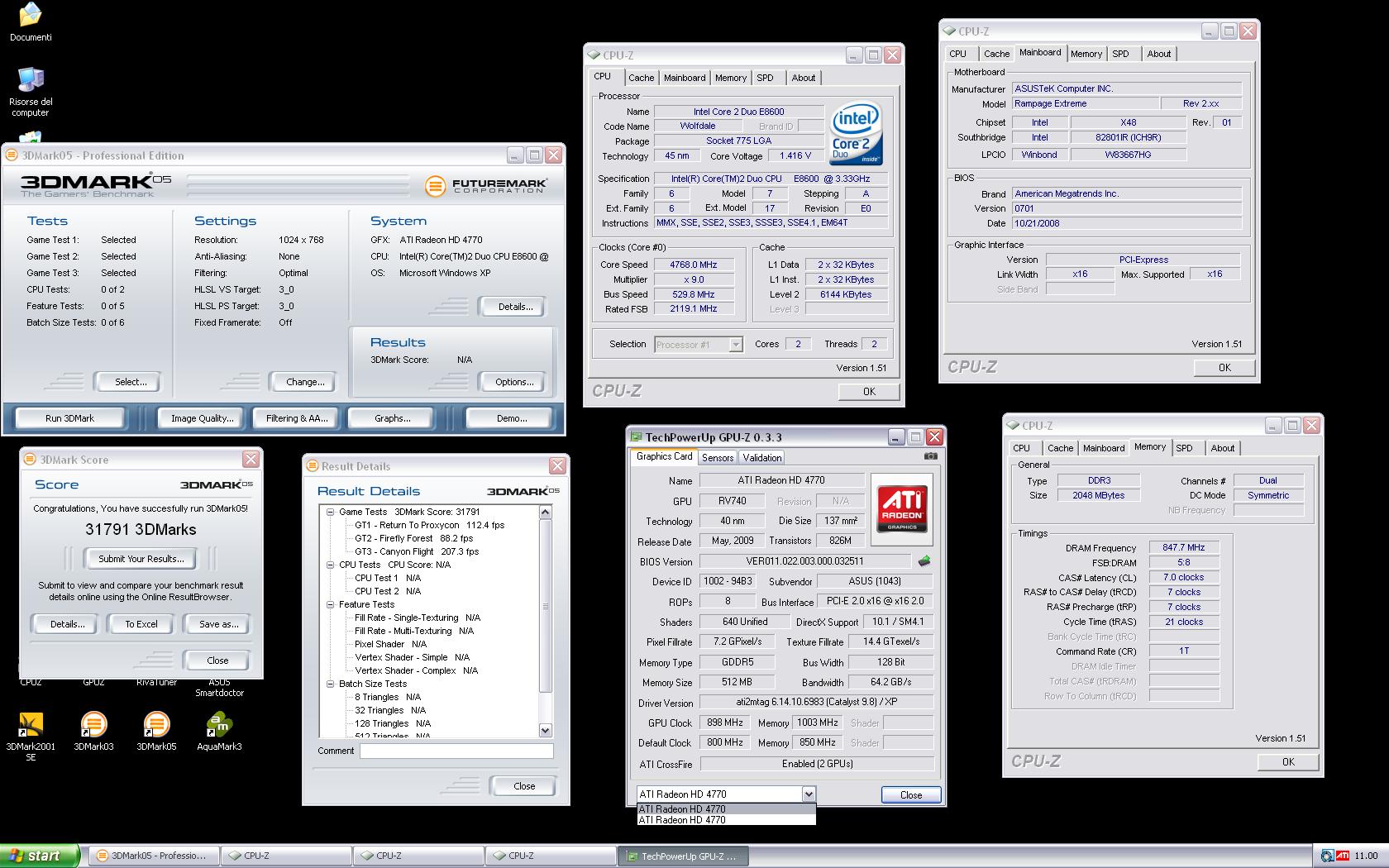The height and width of the screenshot is (868, 1389).
Task: Collapse the CPU Tests tree node
Action: coord(330,565)
